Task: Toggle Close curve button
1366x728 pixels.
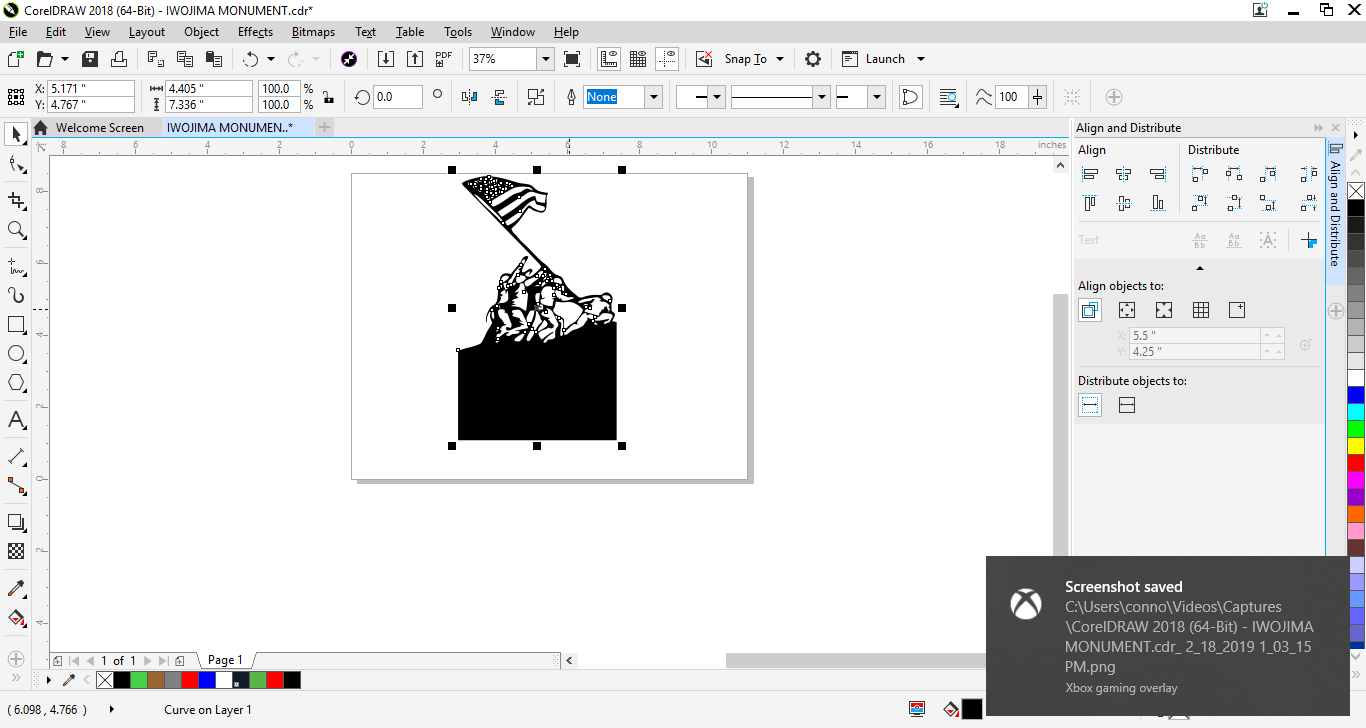Action: coord(910,97)
